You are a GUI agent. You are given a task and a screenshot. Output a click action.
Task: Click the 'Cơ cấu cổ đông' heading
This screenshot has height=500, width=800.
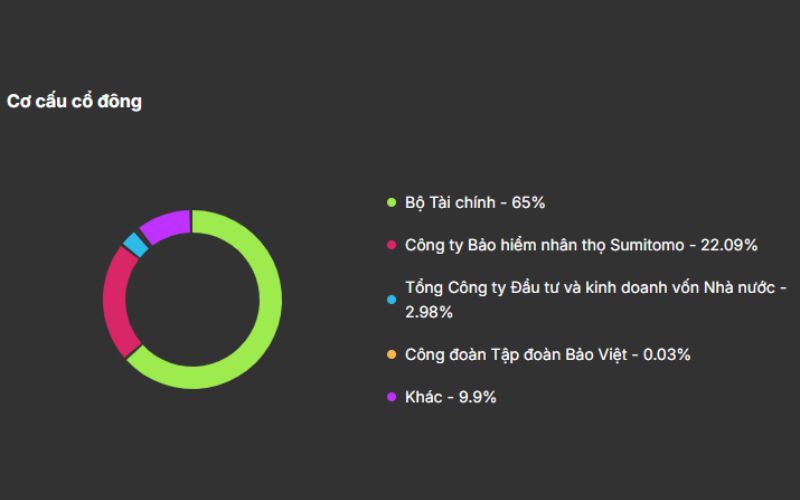(74, 101)
